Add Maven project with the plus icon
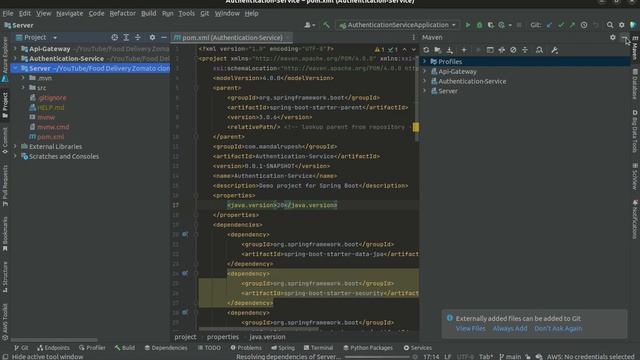 pos(464,50)
